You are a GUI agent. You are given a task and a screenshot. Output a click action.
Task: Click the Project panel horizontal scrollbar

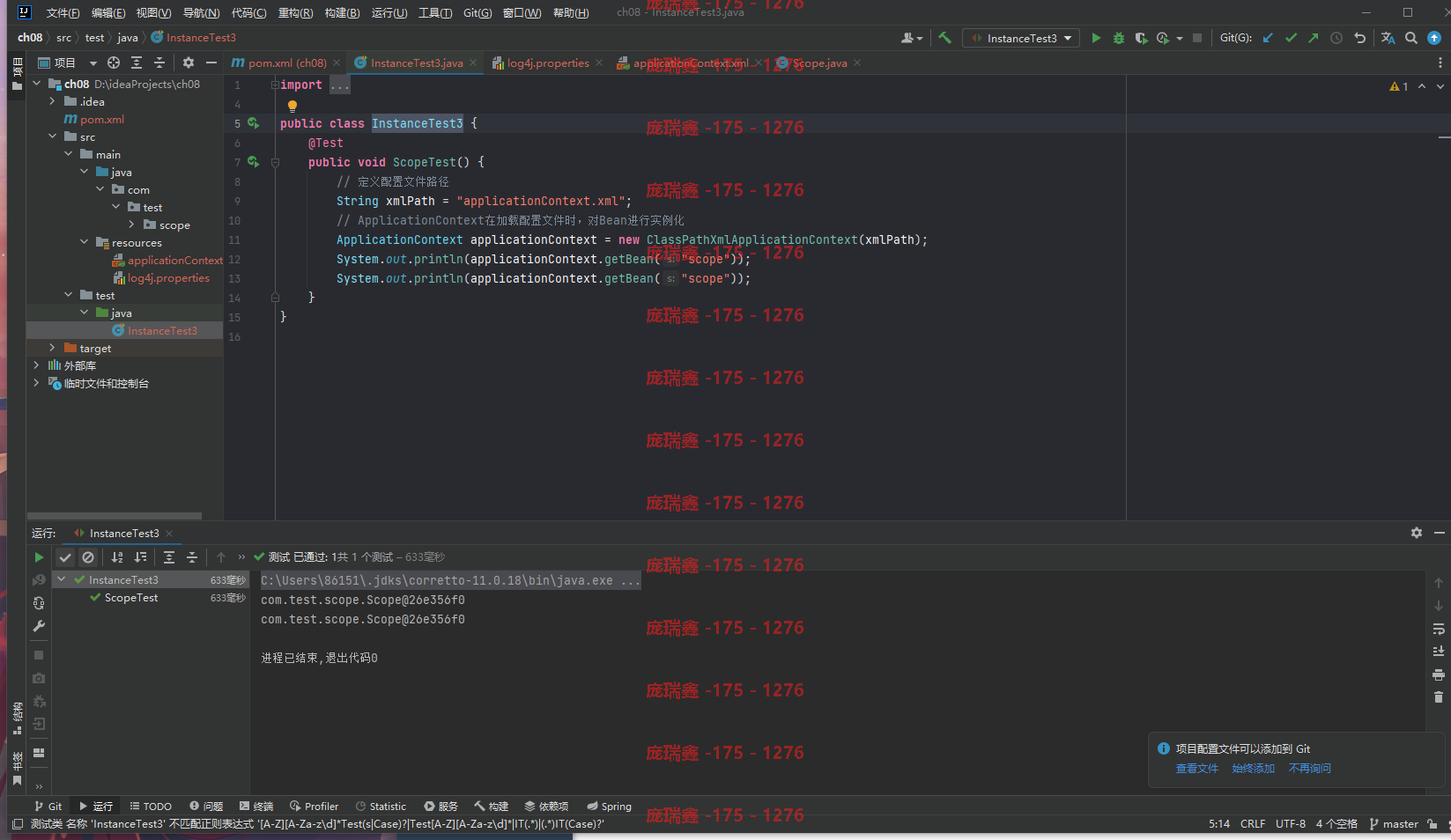[115, 516]
